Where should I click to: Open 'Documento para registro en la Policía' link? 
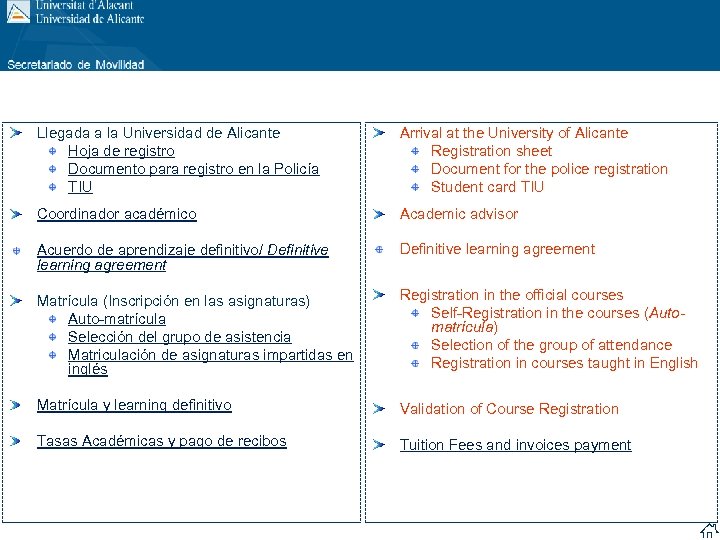point(193,169)
